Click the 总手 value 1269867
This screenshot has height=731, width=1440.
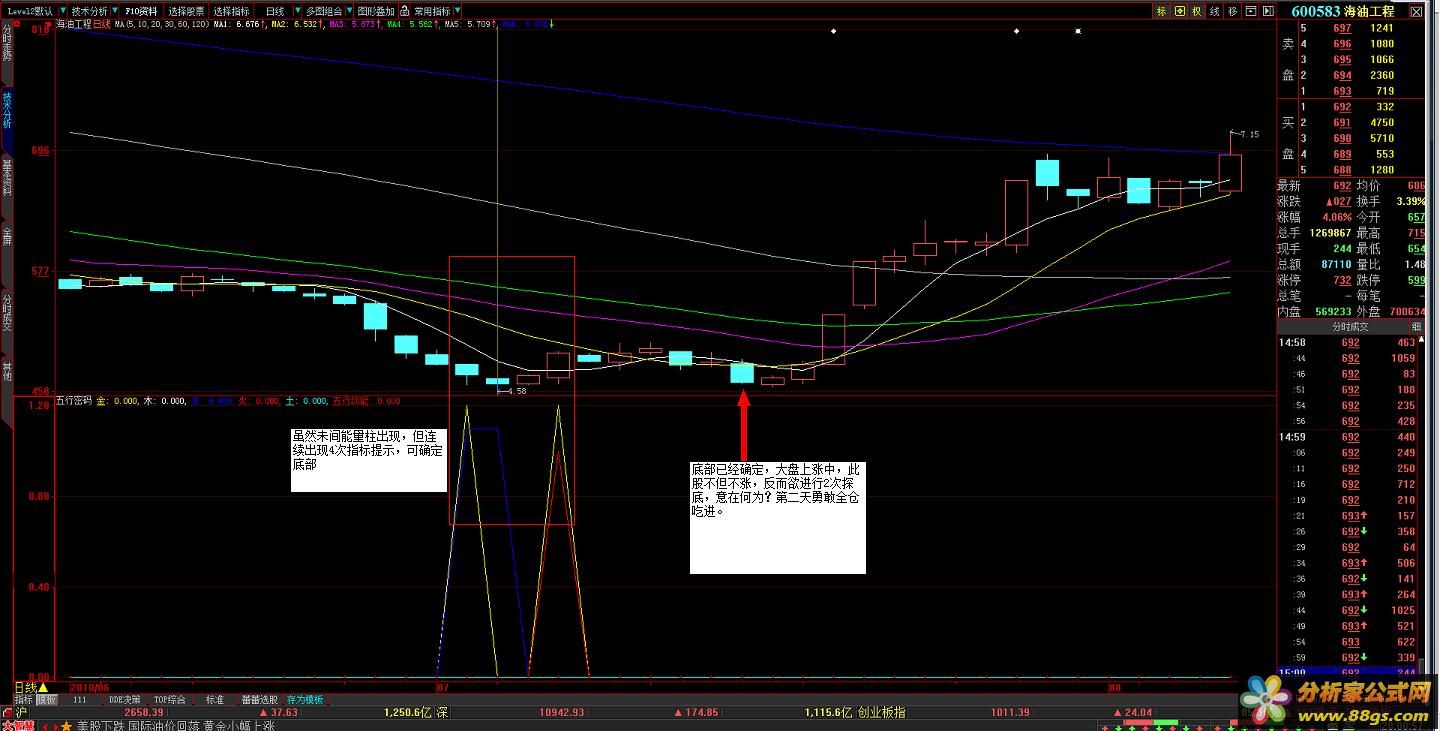click(1329, 233)
